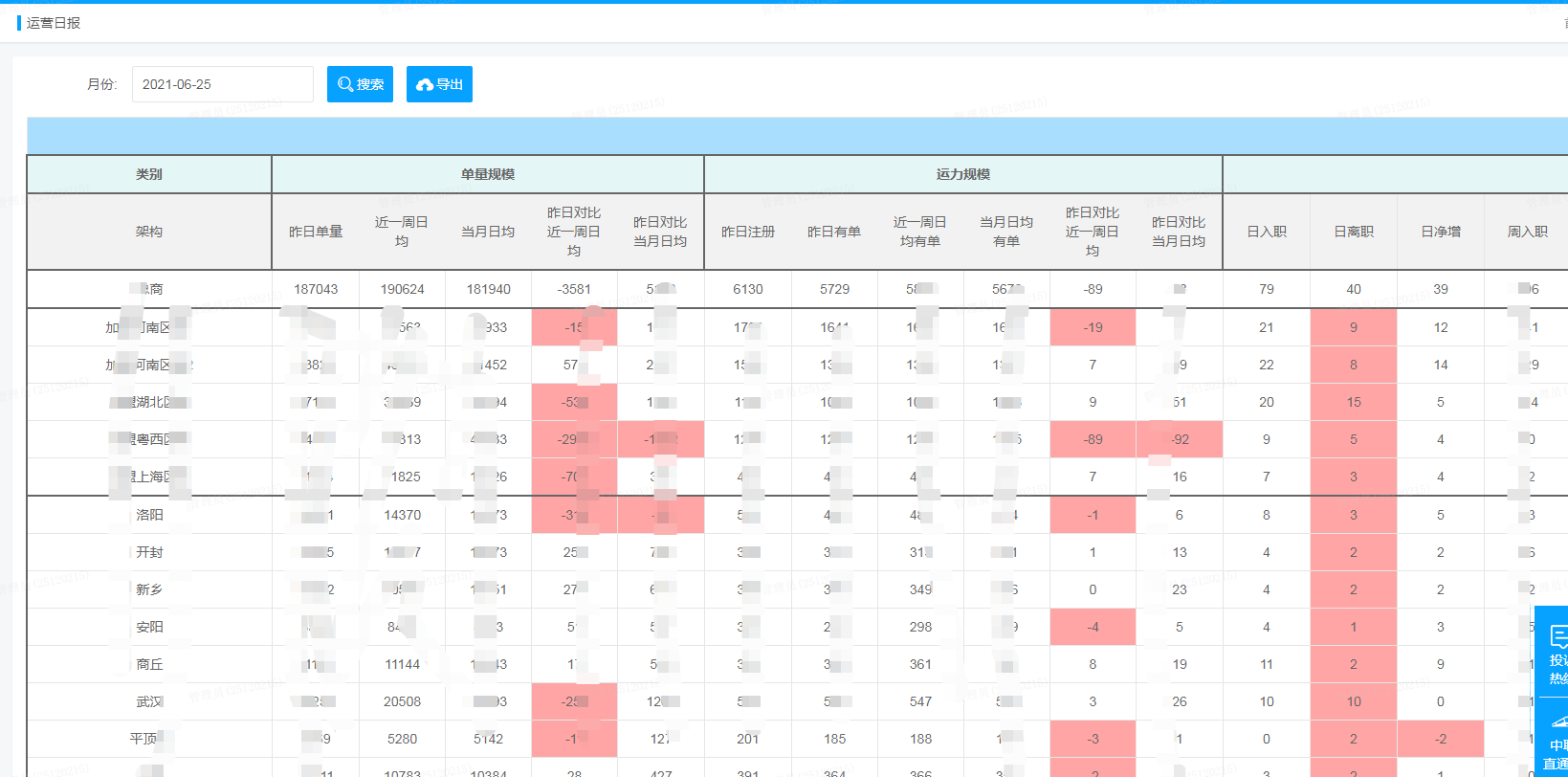Click the 昨日注册 column header
Viewport: 1568px width, 777px height.
pyautogui.click(x=748, y=232)
